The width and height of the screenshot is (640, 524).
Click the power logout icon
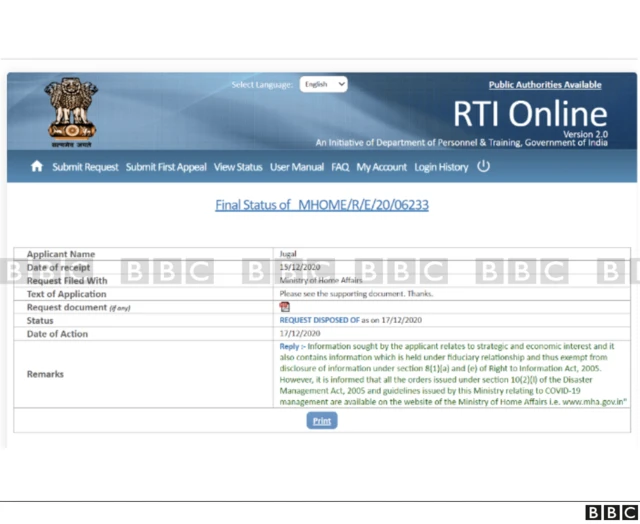pos(483,166)
